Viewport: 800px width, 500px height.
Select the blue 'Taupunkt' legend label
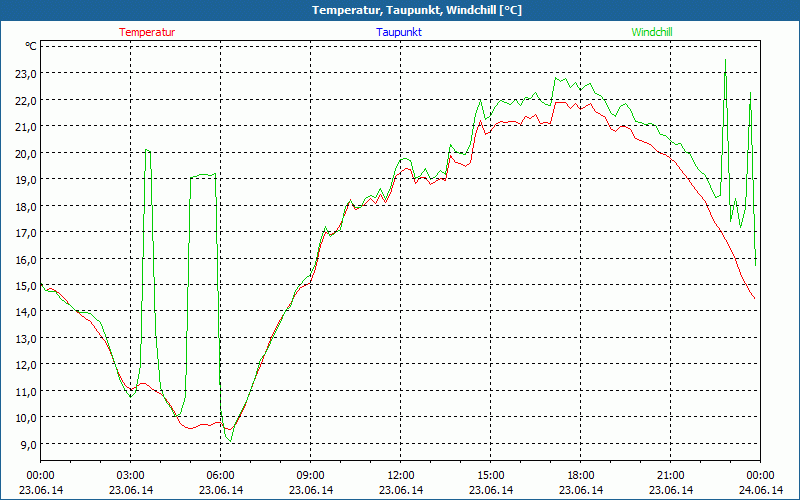(399, 32)
